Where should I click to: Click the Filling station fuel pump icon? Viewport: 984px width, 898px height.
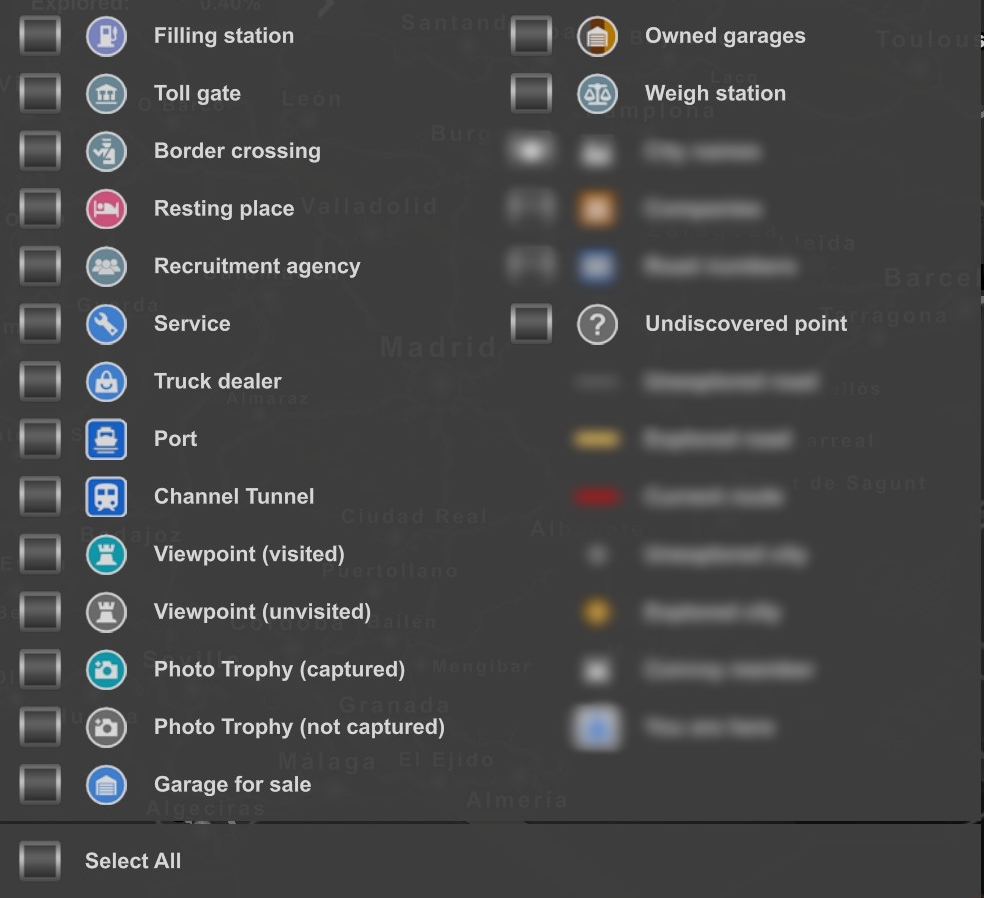pyautogui.click(x=107, y=35)
